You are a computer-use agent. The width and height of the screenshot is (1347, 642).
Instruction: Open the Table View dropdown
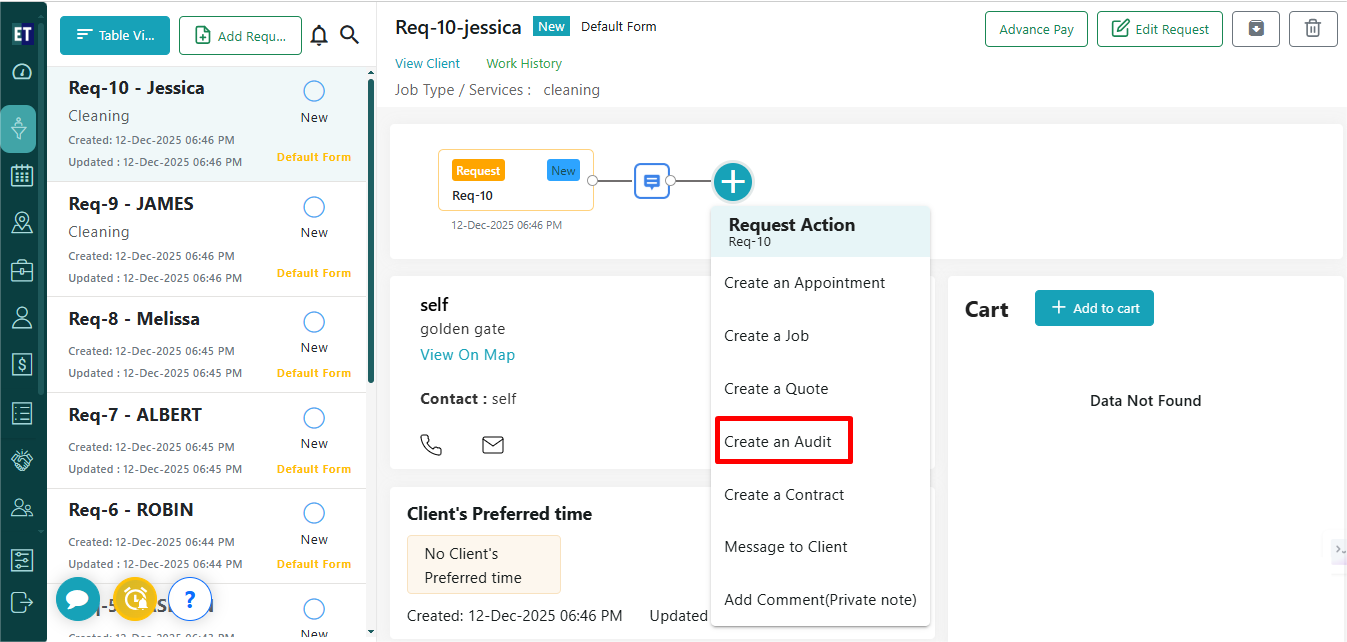(x=115, y=35)
